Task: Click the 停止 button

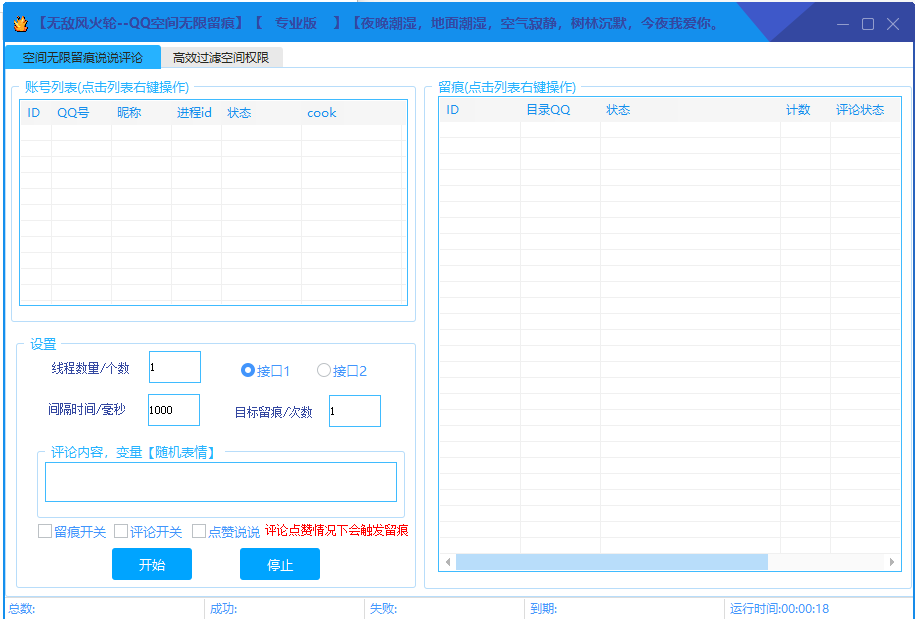Action: click(279, 565)
